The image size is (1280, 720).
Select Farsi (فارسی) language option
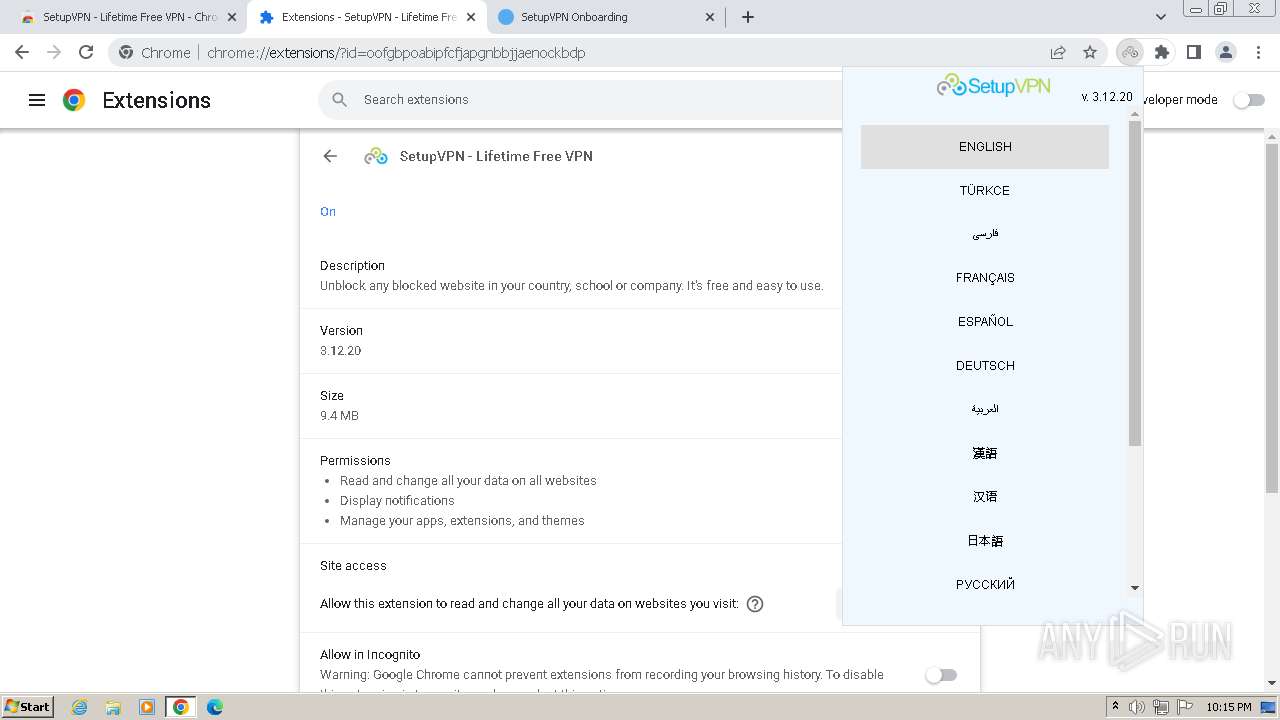(x=985, y=234)
